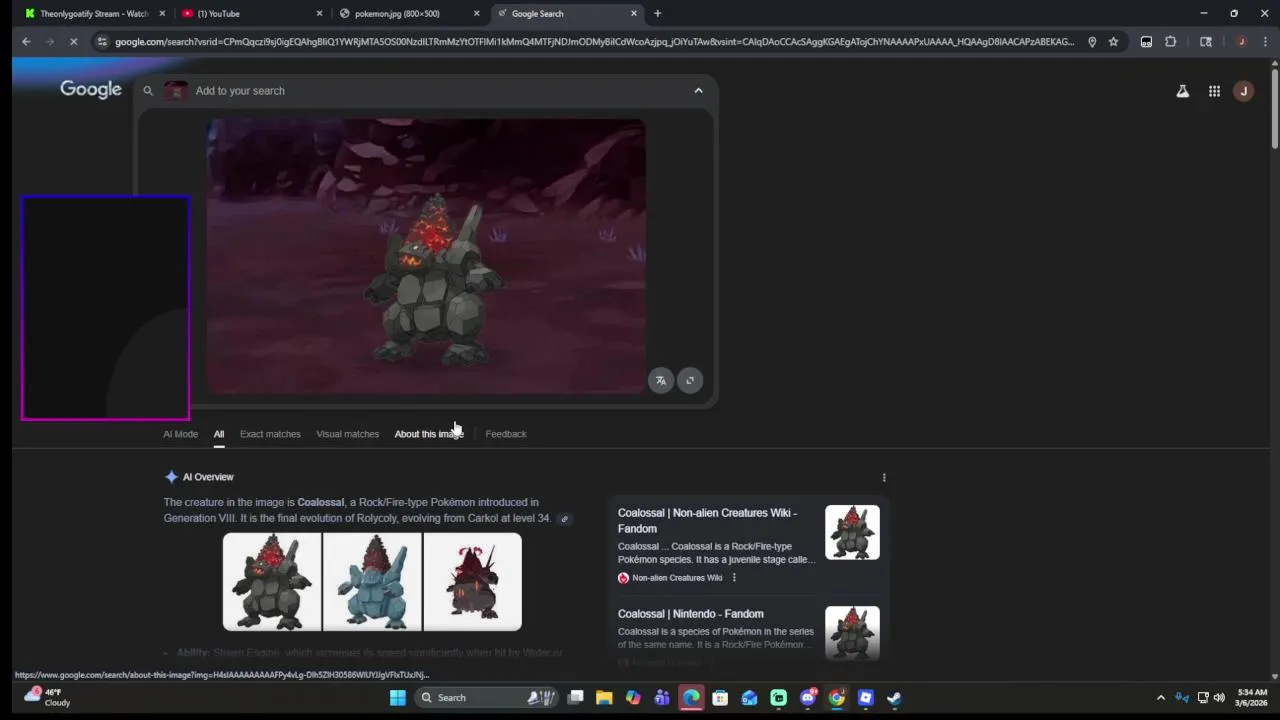The width and height of the screenshot is (1280, 720).
Task: Click the image crop/reselect icon beside translate
Action: point(690,380)
